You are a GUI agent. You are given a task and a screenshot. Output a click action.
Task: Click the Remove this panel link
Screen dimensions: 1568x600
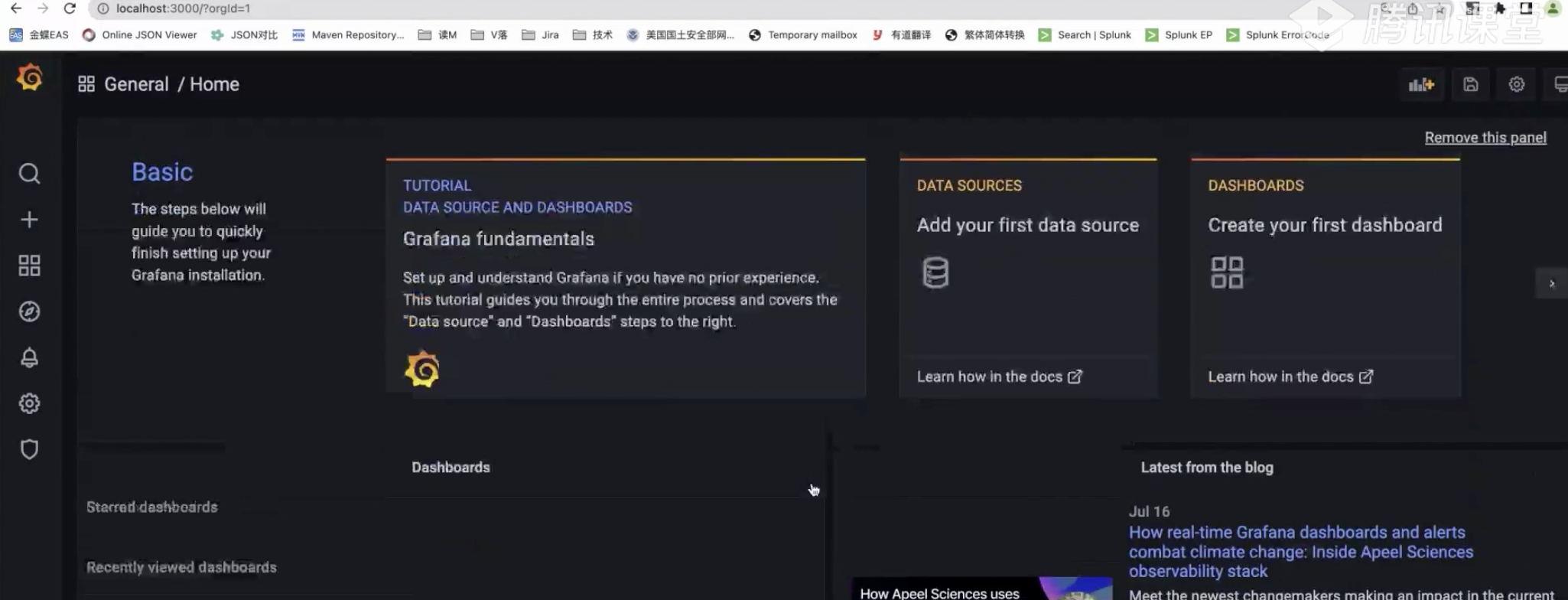click(x=1485, y=138)
